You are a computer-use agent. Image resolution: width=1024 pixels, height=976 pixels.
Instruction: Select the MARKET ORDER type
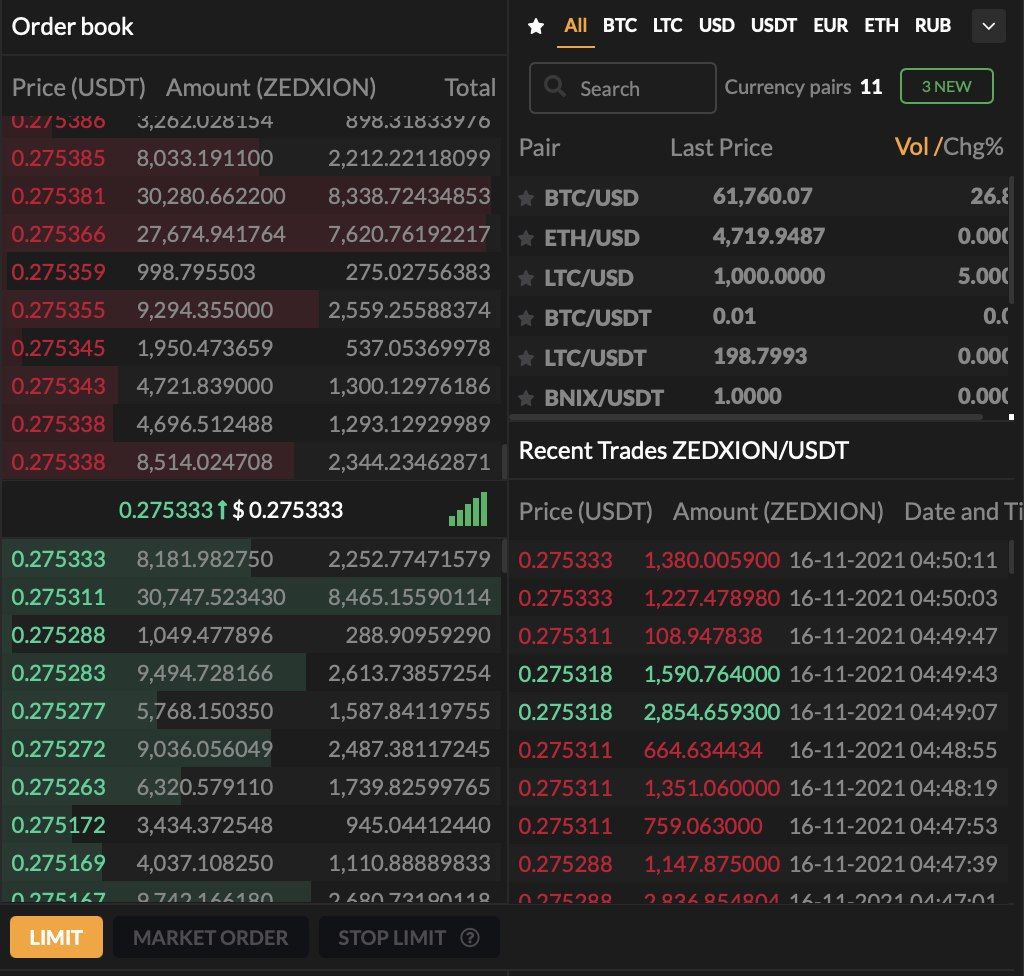[210, 937]
